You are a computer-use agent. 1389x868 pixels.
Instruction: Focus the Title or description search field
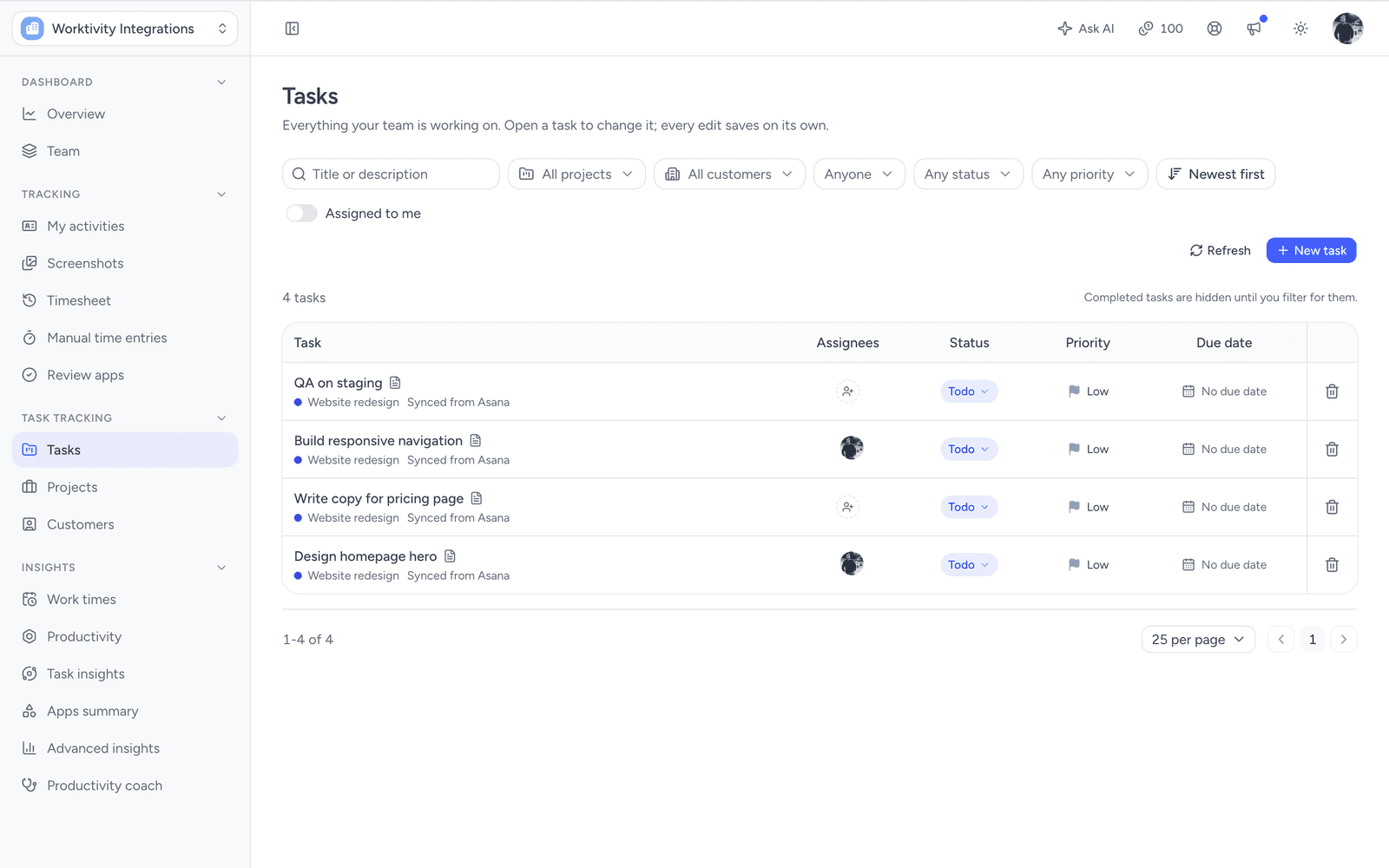coord(391,174)
